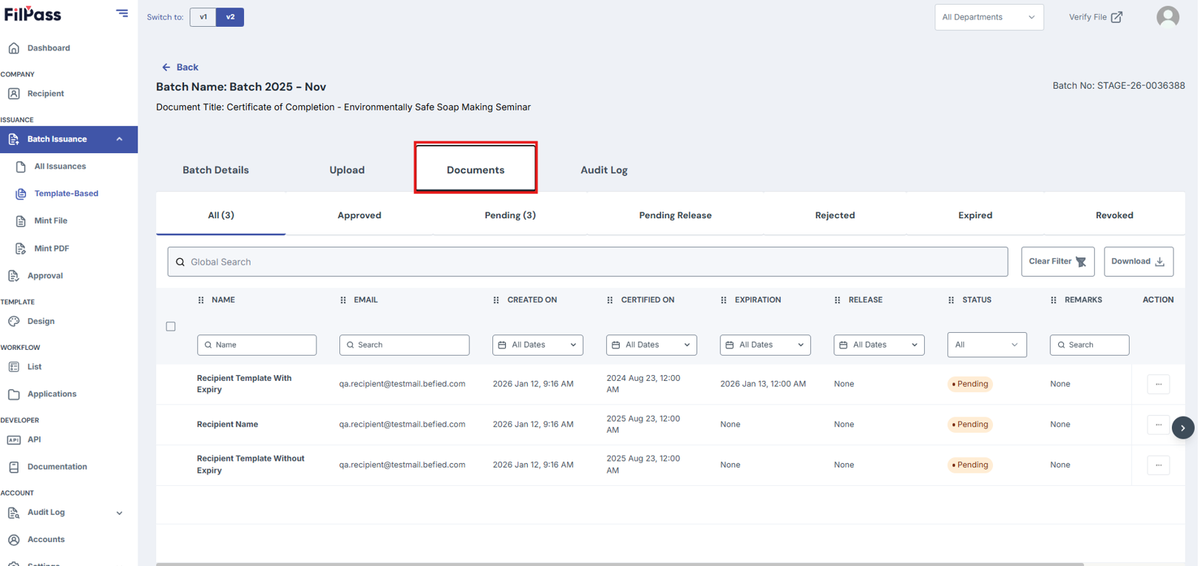Open Template-Based in sidebar
This screenshot has height=566, width=1200.
pyautogui.click(x=66, y=194)
